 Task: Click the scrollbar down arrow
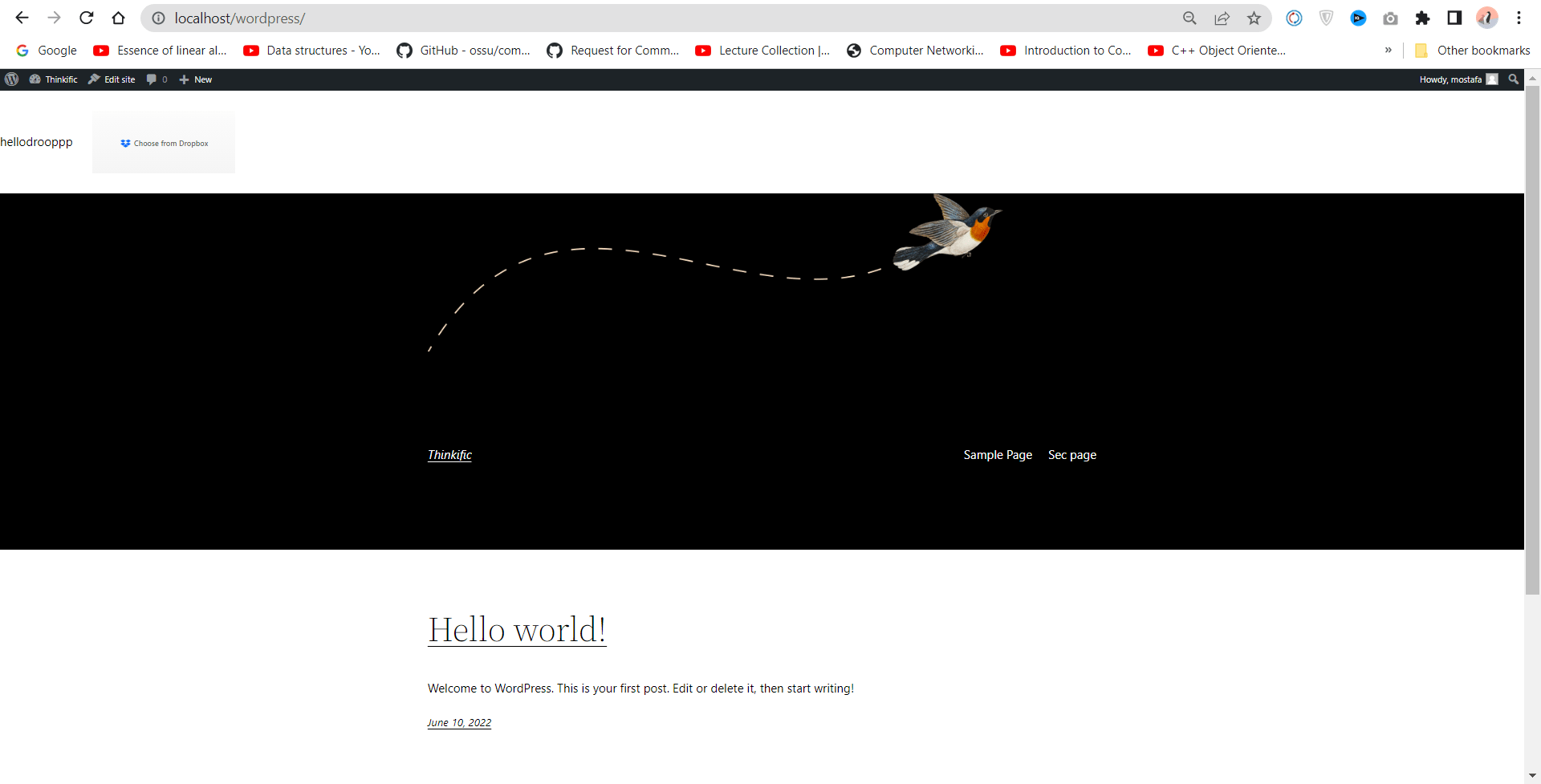click(x=1532, y=776)
